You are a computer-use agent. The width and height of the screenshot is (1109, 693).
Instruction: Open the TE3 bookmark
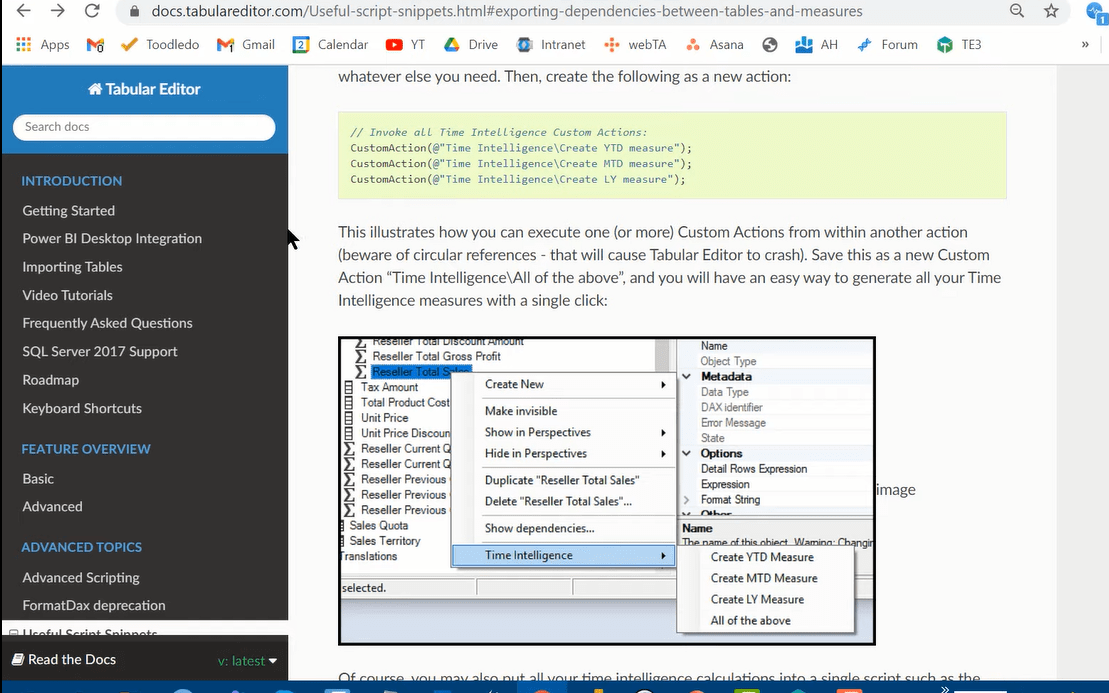coord(959,45)
